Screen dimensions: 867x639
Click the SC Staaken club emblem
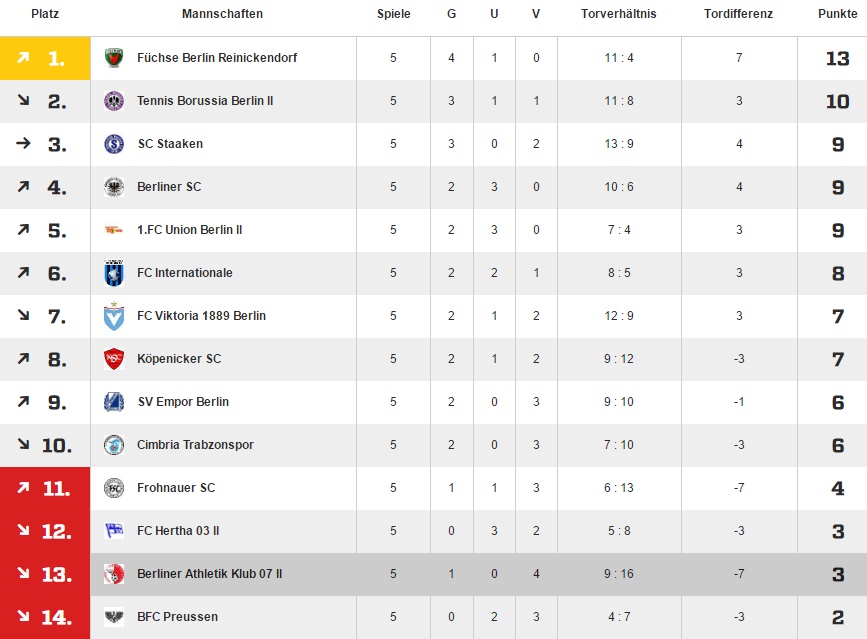point(114,144)
